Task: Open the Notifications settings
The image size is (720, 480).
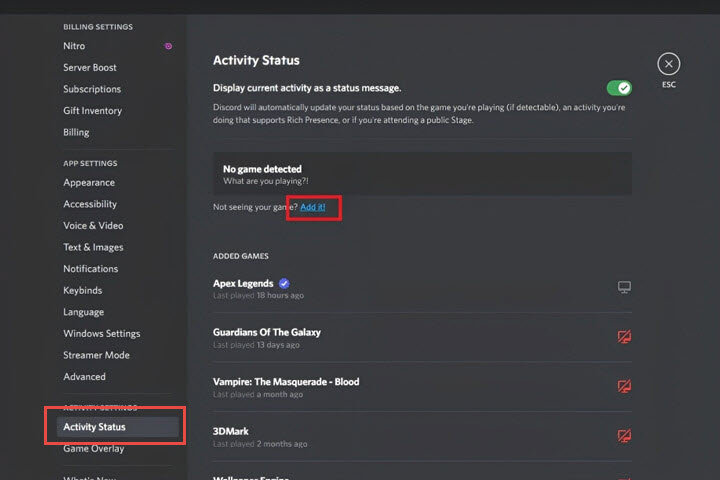Action: (91, 269)
